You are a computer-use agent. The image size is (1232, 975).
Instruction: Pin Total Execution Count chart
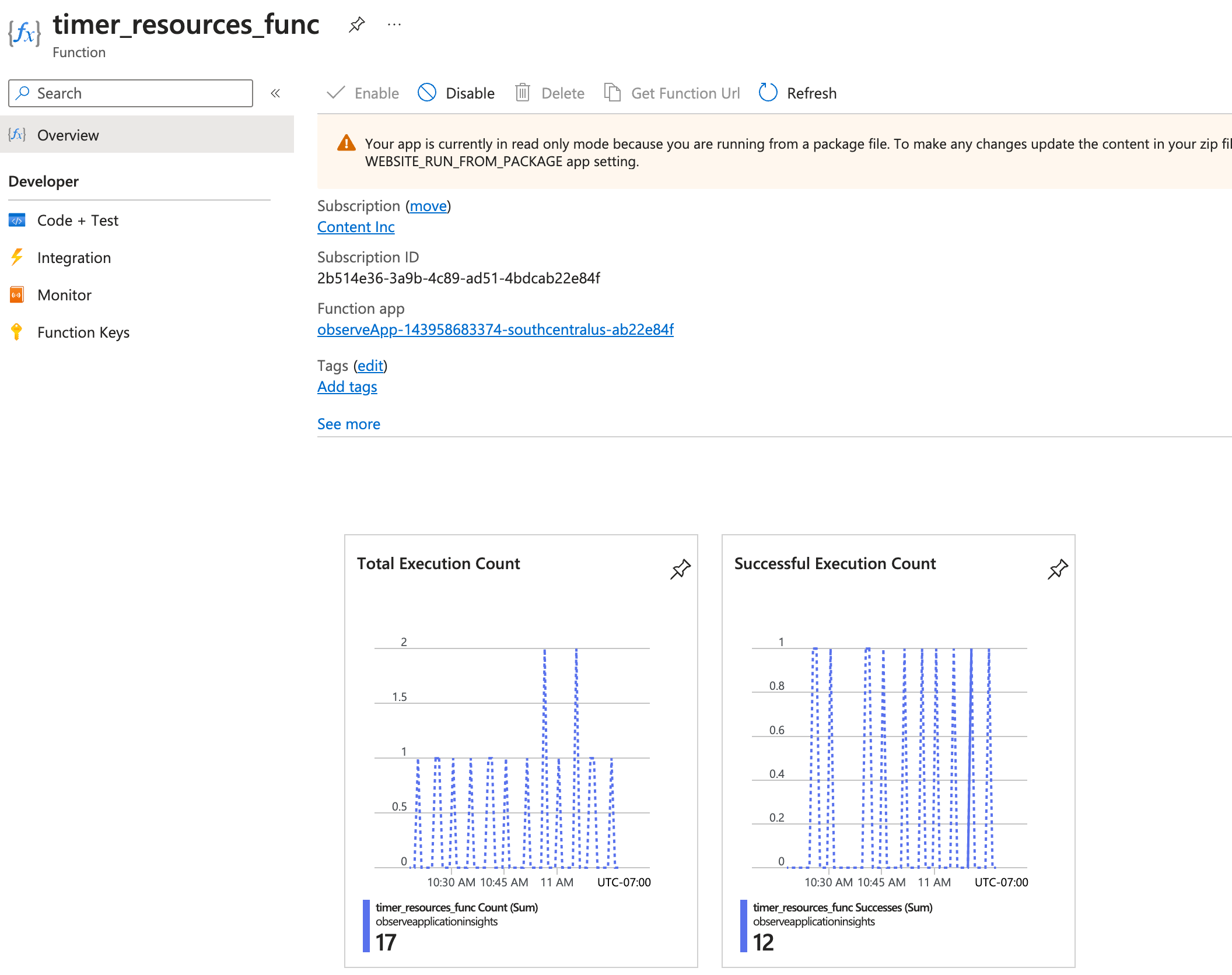coord(680,569)
